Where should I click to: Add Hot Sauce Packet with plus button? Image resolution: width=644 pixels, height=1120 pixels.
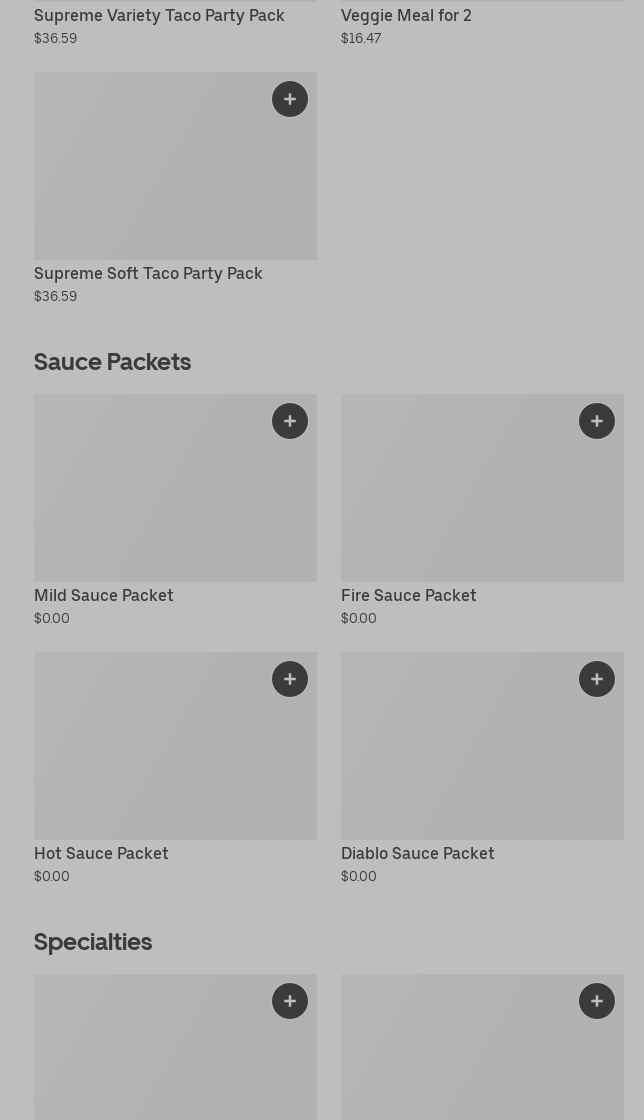coord(290,679)
